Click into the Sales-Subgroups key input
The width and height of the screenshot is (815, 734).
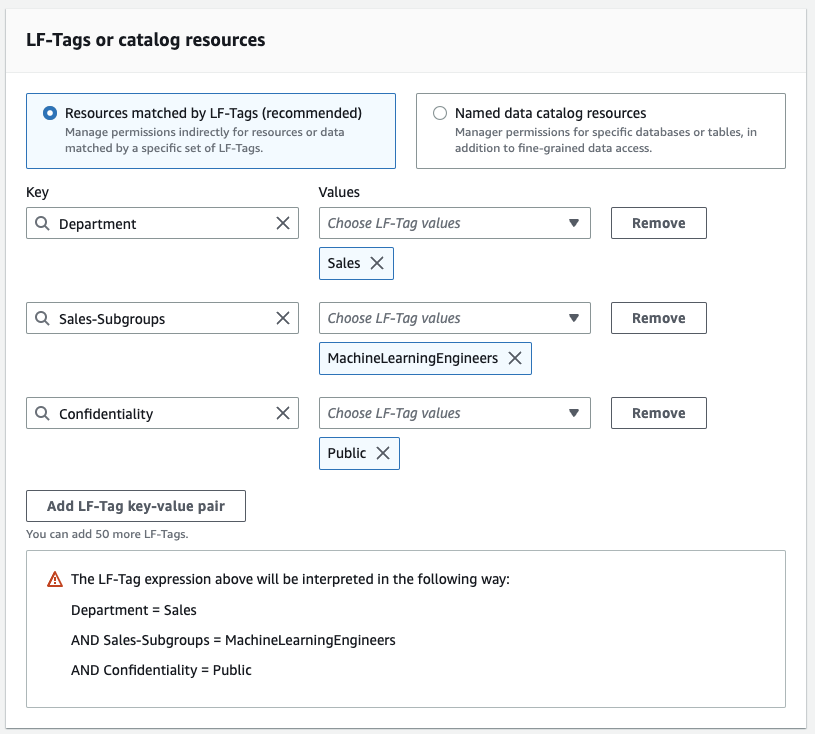pos(160,318)
